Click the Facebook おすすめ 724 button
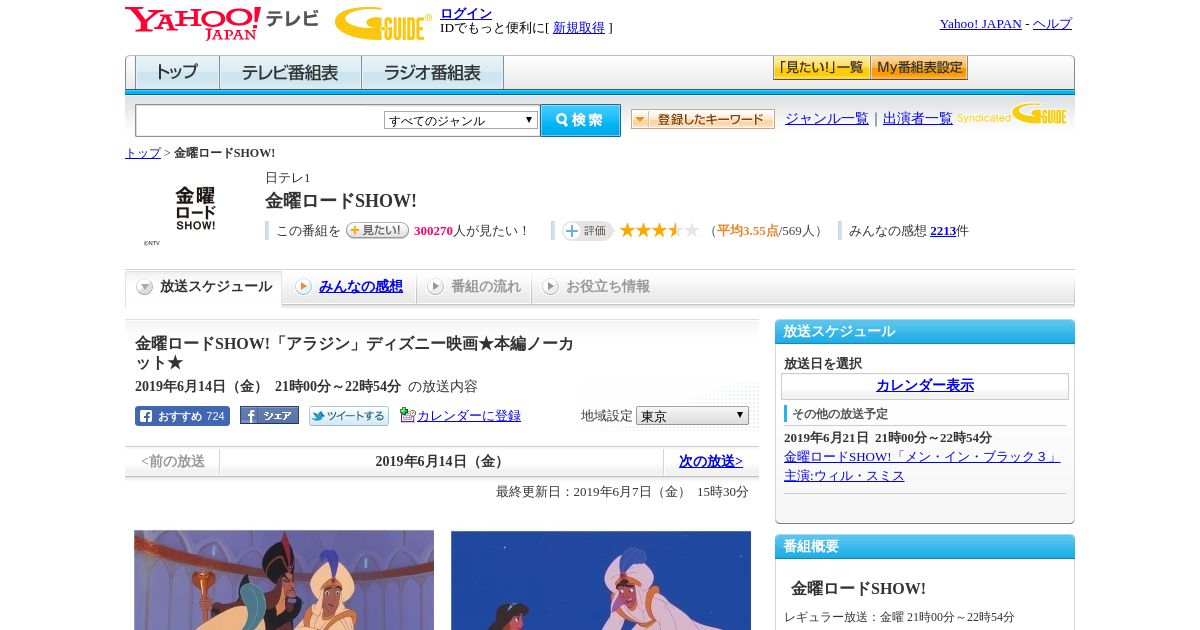Image resolution: width=1200 pixels, height=630 pixels. tap(182, 416)
